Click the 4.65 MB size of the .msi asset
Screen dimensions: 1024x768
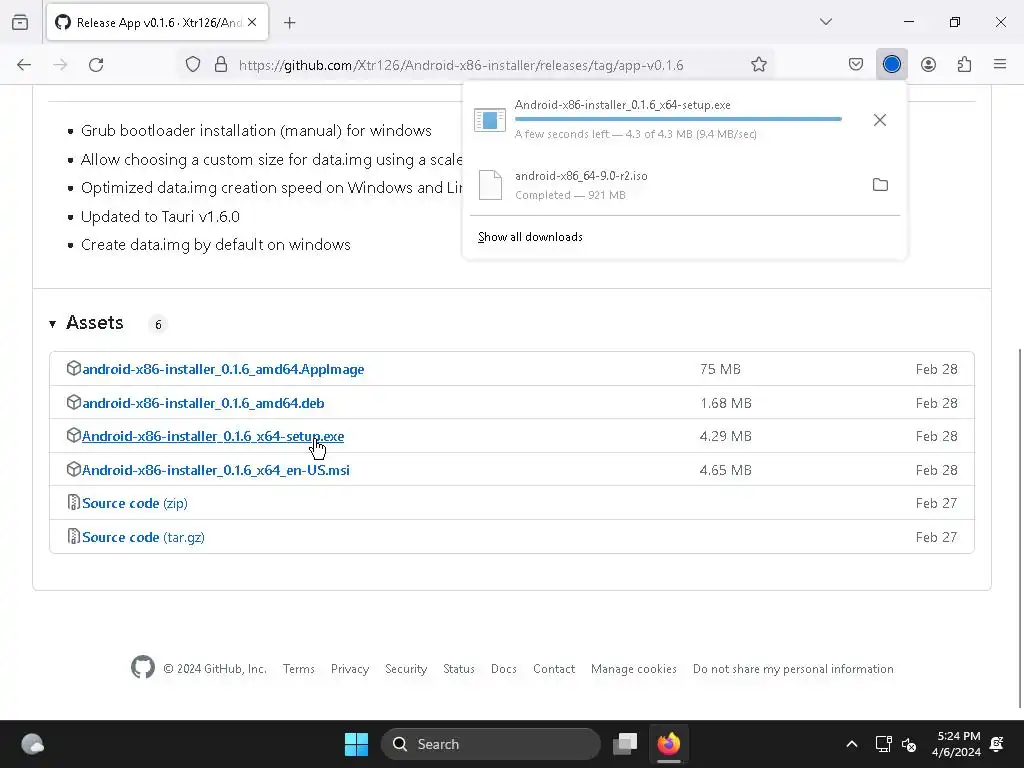tap(725, 470)
